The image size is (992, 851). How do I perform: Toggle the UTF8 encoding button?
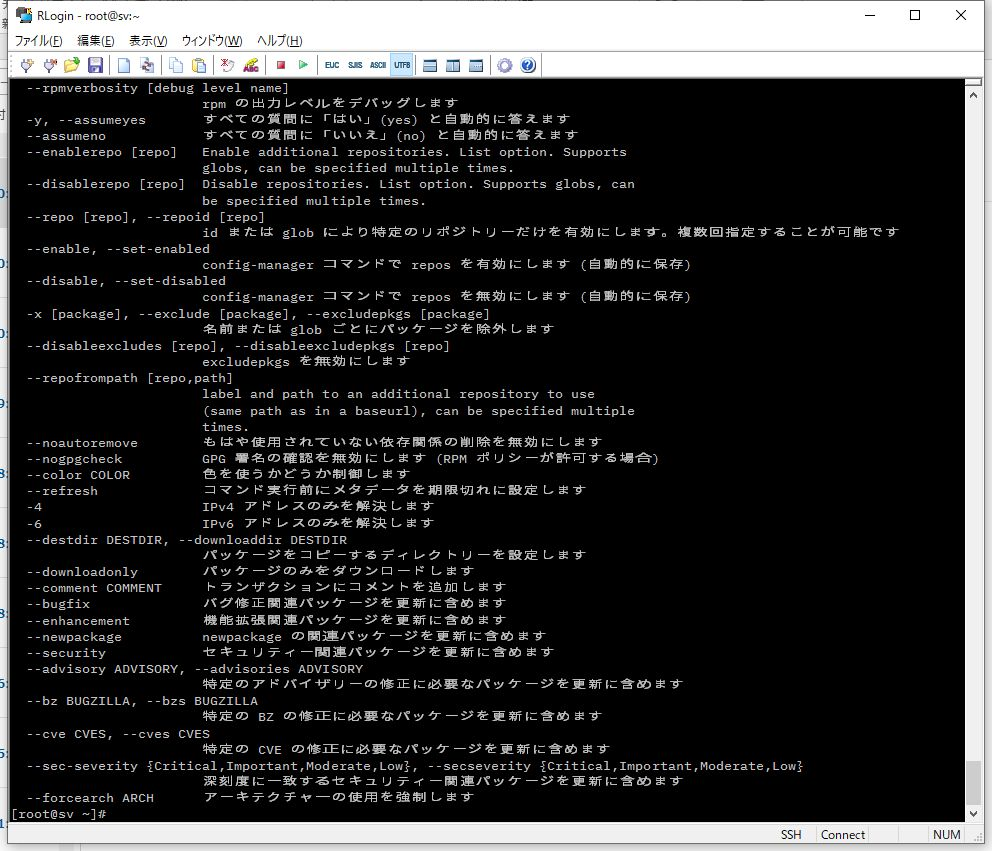402,65
